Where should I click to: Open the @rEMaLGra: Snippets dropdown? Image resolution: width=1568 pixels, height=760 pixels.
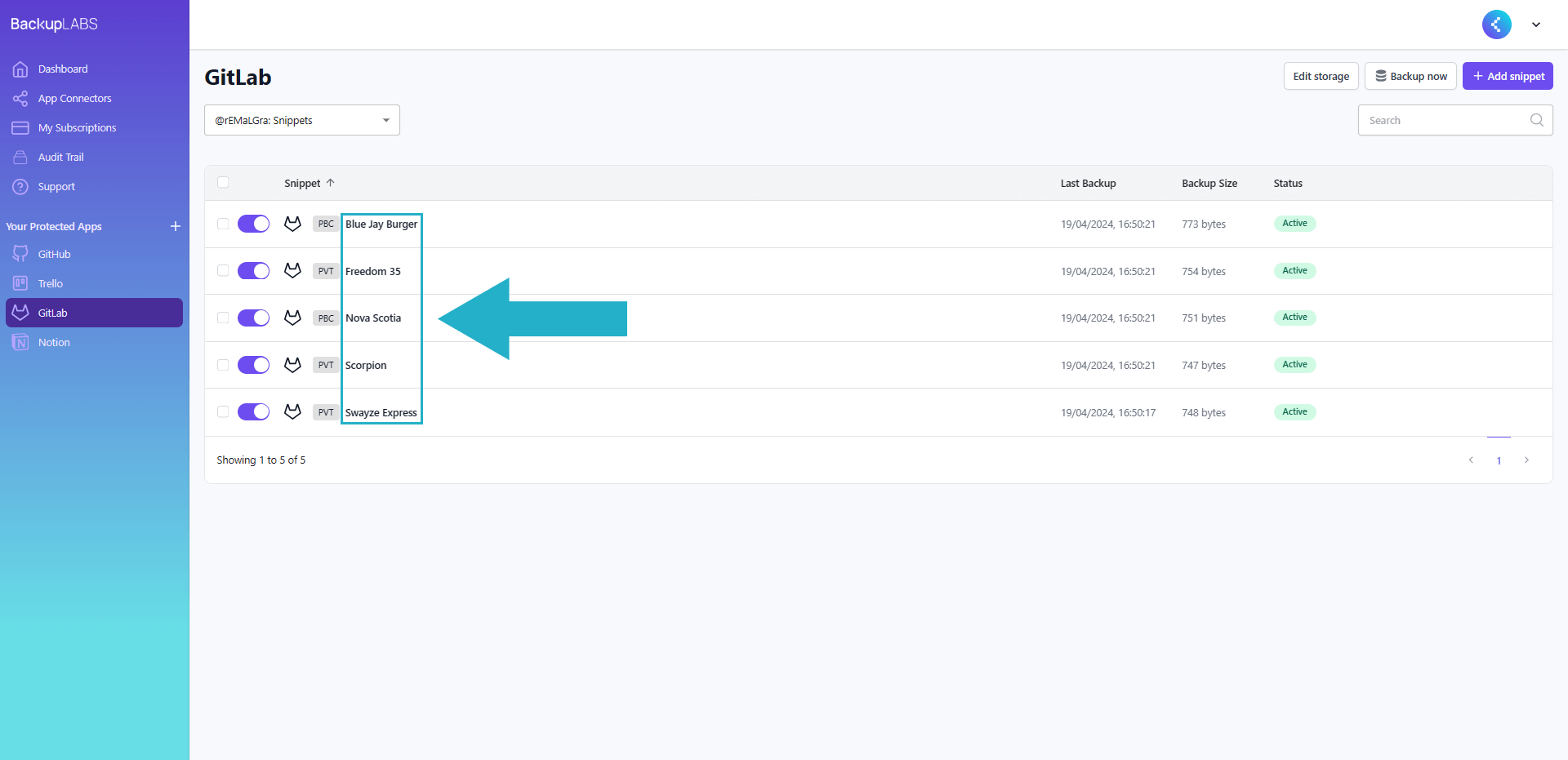tap(302, 120)
